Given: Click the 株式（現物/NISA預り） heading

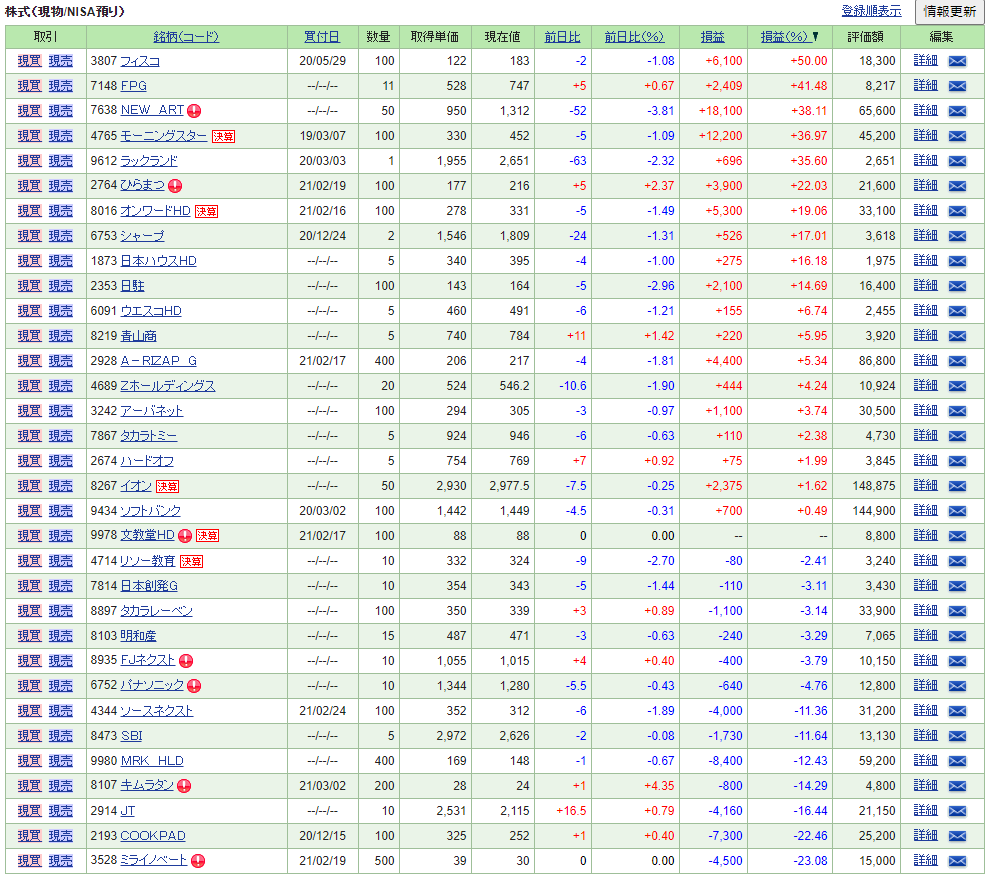Looking at the screenshot, I should (65, 11).
